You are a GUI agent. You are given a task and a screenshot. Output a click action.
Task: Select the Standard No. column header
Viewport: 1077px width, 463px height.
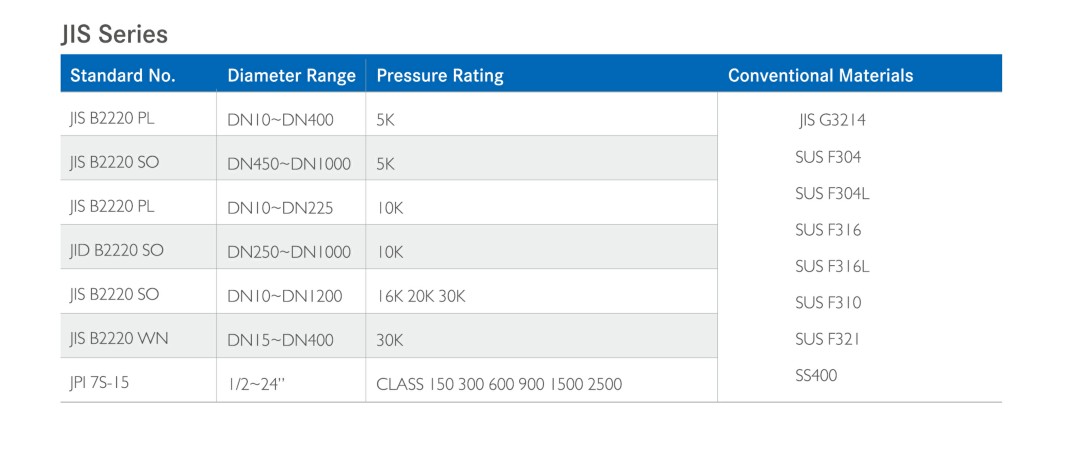coord(122,75)
